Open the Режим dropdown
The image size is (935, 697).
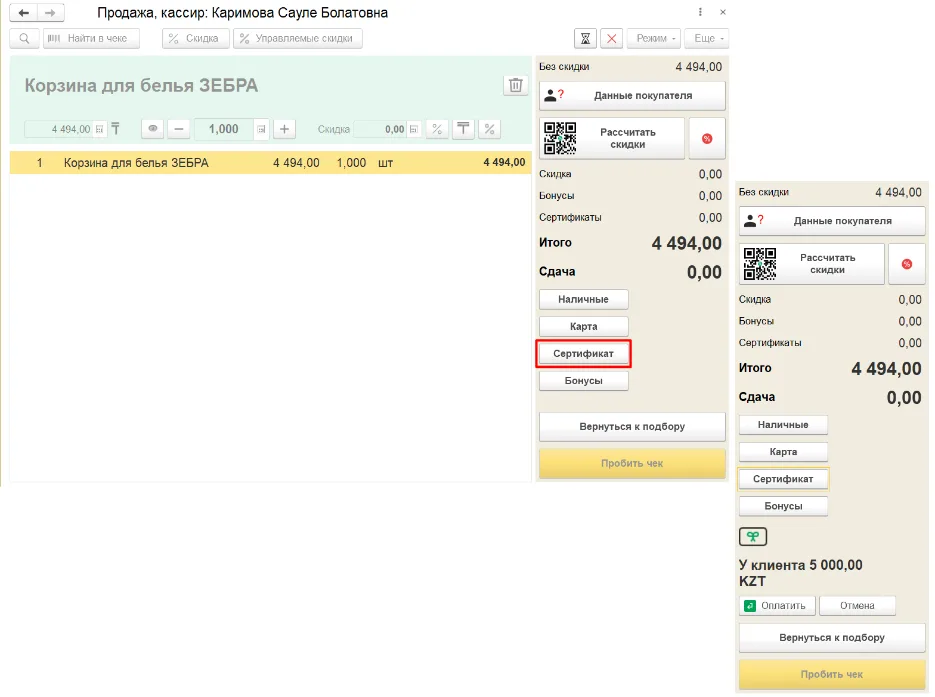point(655,38)
